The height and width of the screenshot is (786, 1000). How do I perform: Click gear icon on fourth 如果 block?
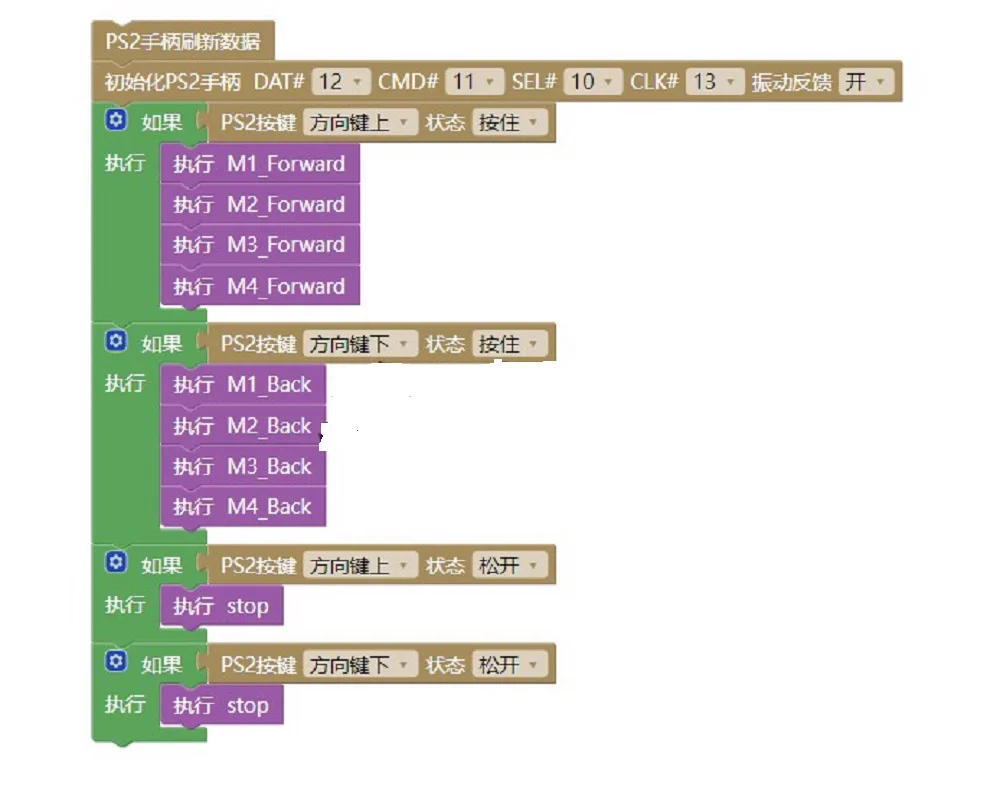(115, 661)
